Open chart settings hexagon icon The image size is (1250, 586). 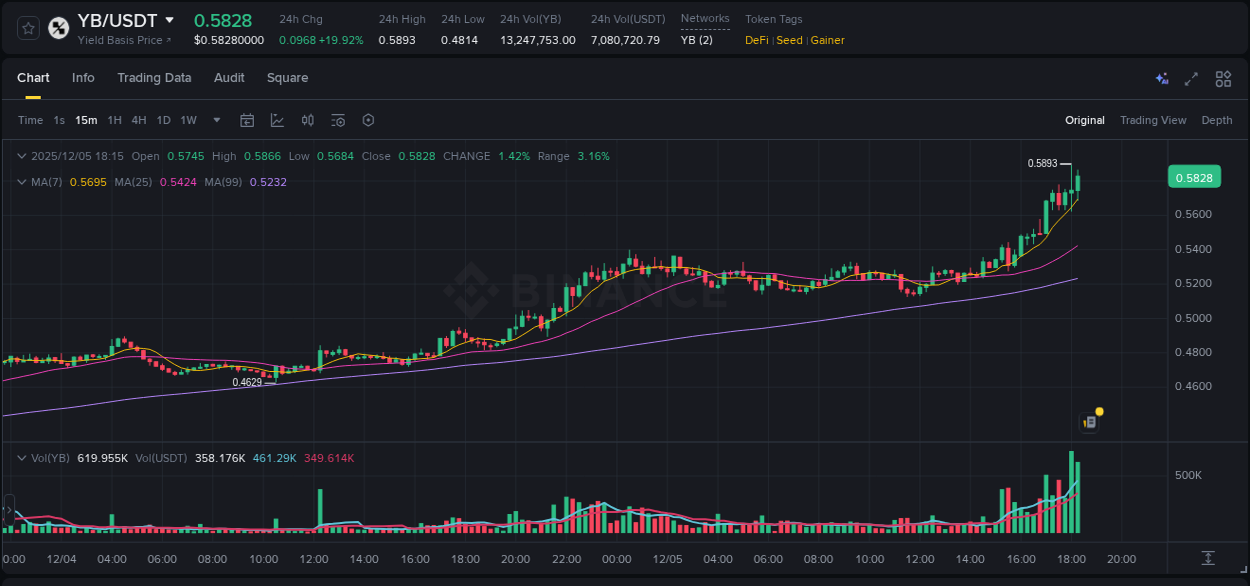(368, 119)
